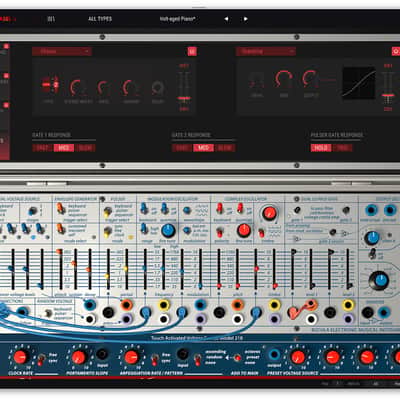Click the Arpeggiation Rate red knob
Viewport: 400px width, 400px height.
(x=132, y=357)
